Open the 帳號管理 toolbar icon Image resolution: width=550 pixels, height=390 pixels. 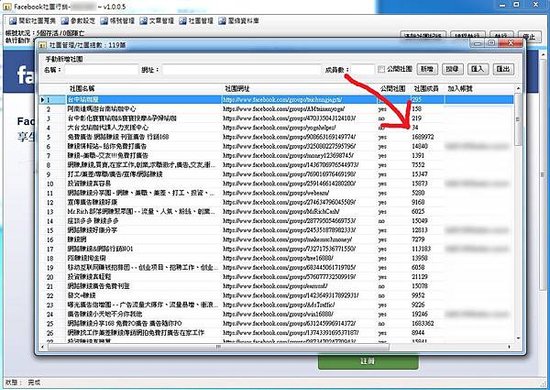coord(117,21)
